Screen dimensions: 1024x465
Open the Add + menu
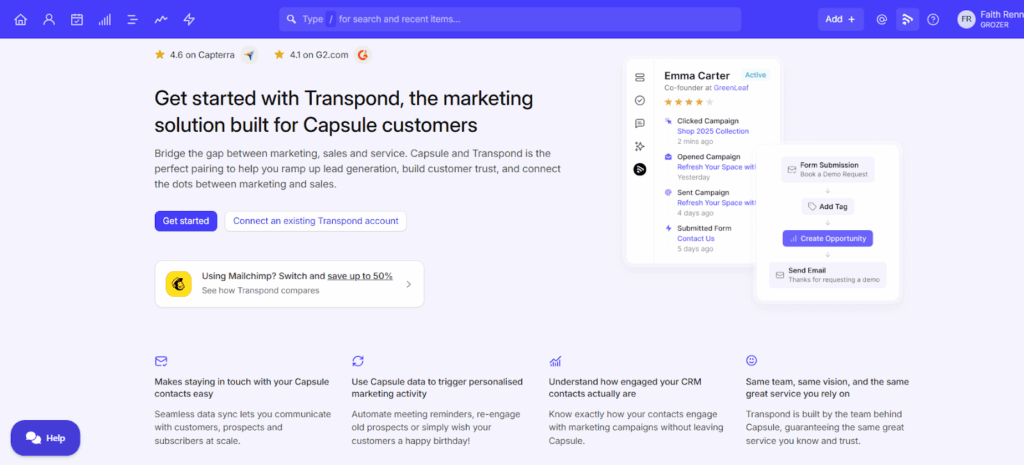tap(840, 19)
